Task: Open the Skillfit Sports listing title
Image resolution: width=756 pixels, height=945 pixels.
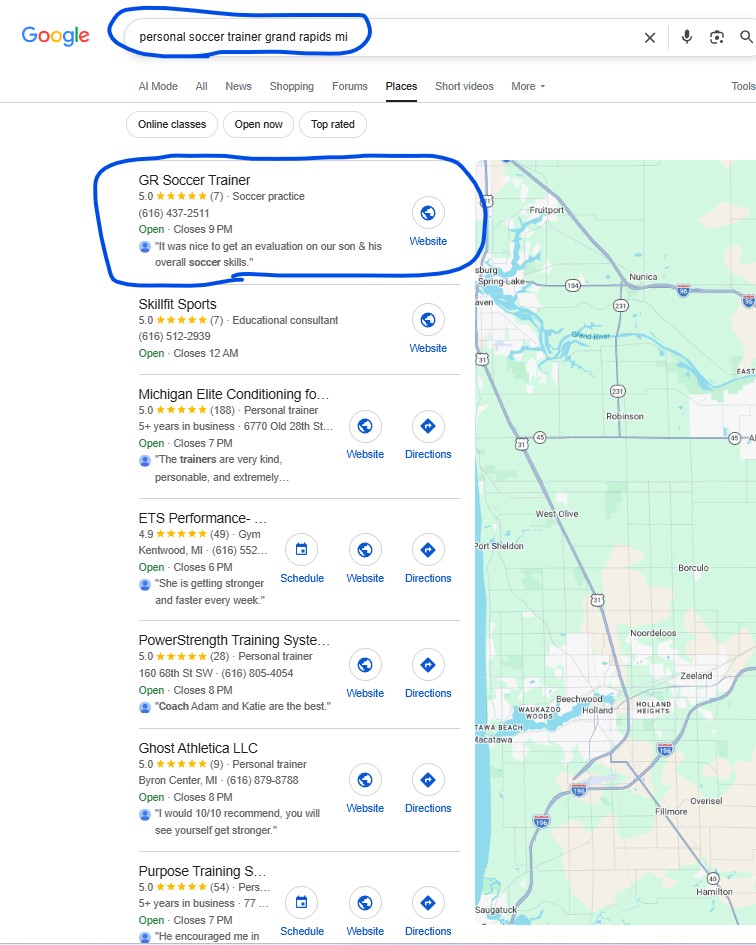Action: click(x=177, y=304)
